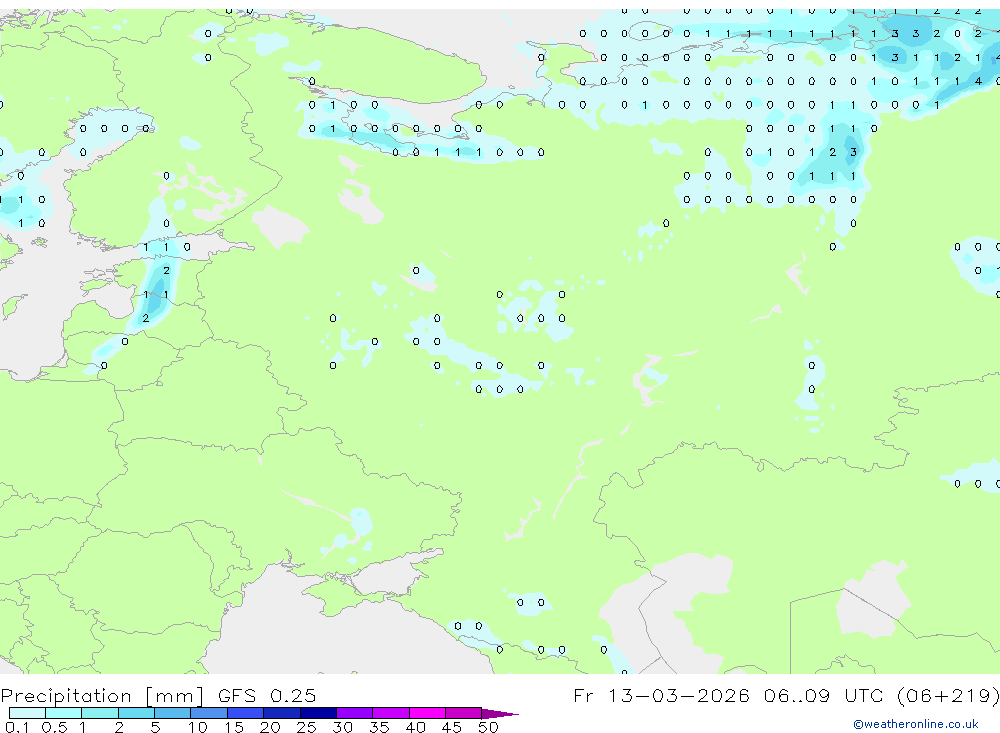Click the '10' legend label
Screen dimensions: 1000x733
click(x=197, y=727)
